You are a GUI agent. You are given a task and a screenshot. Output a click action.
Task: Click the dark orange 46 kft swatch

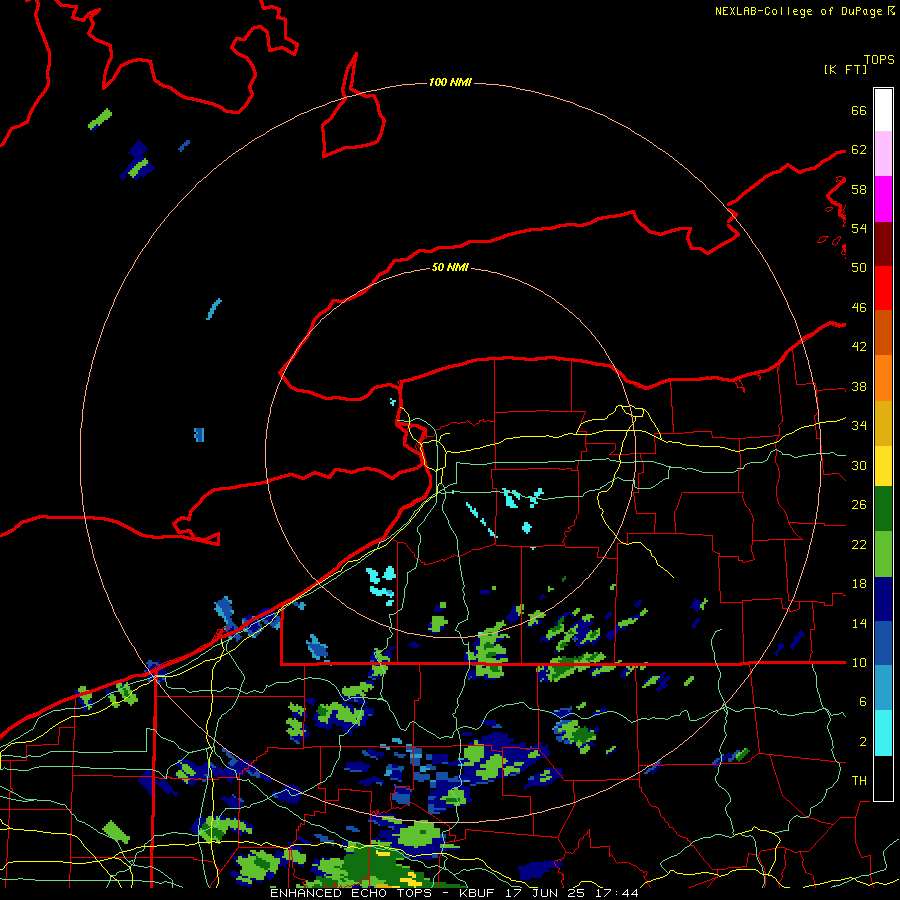click(883, 333)
